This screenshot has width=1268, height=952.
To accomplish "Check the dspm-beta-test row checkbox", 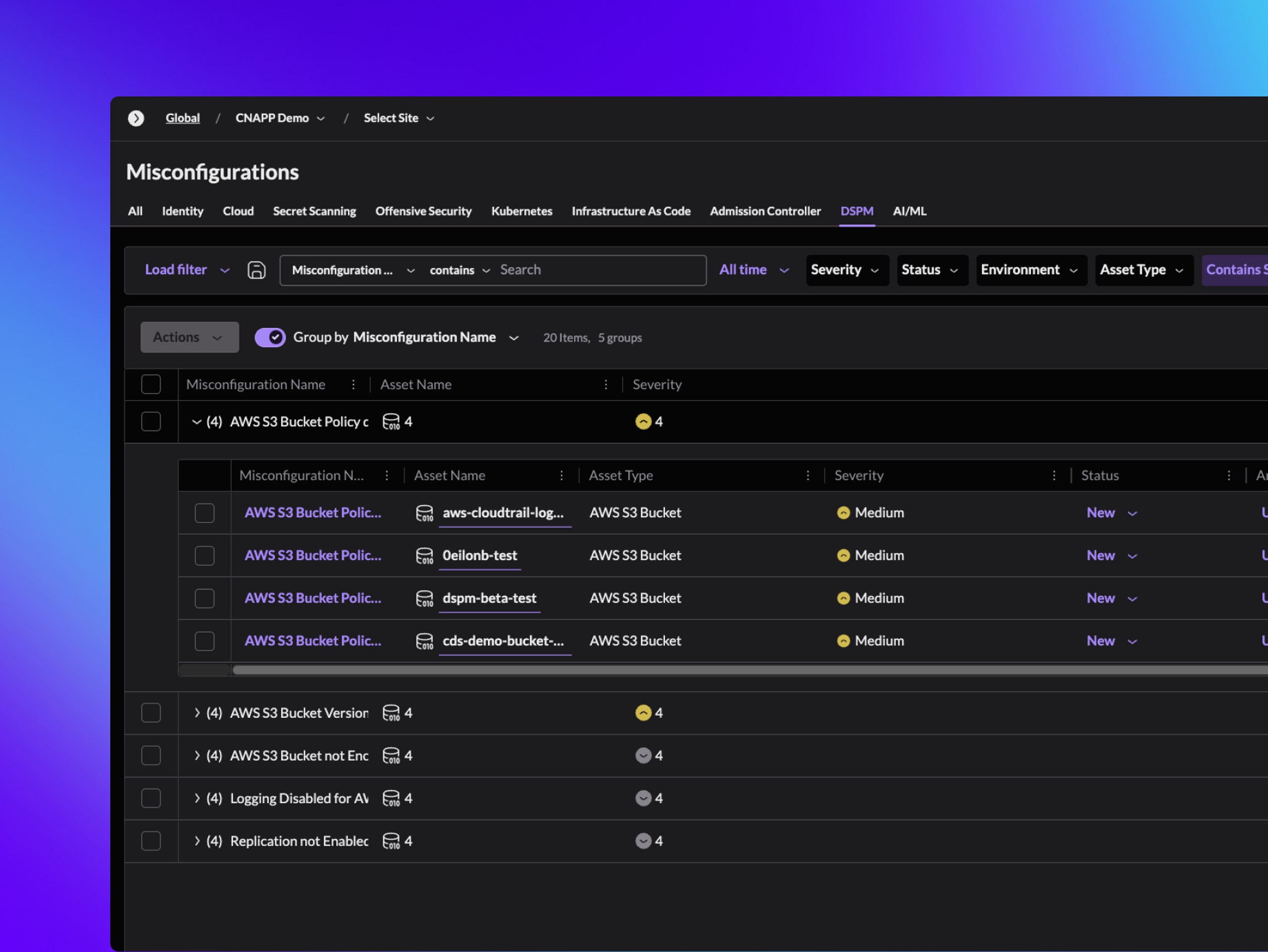I will pos(205,598).
